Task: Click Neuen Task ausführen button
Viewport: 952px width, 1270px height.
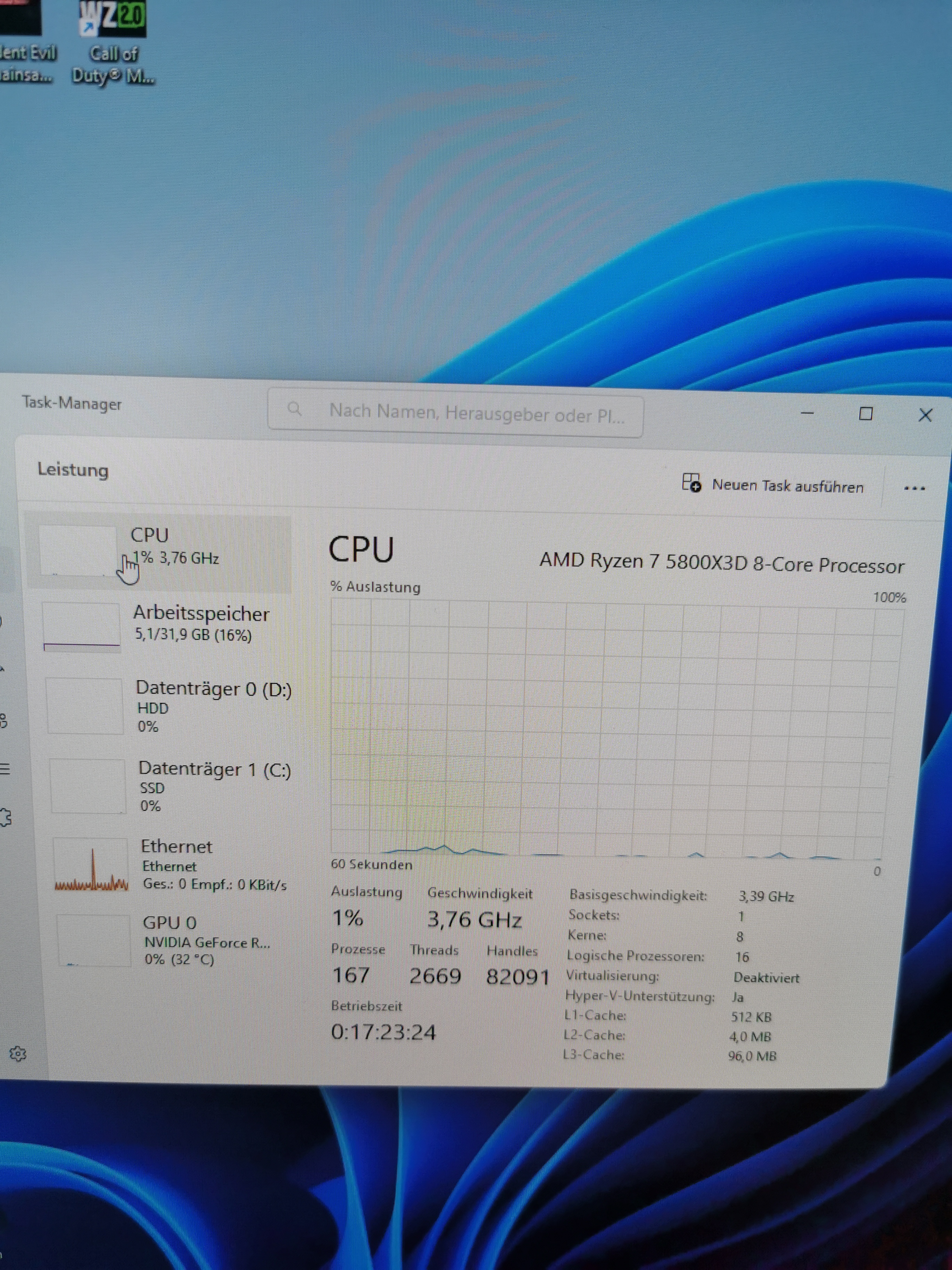Action: (787, 486)
